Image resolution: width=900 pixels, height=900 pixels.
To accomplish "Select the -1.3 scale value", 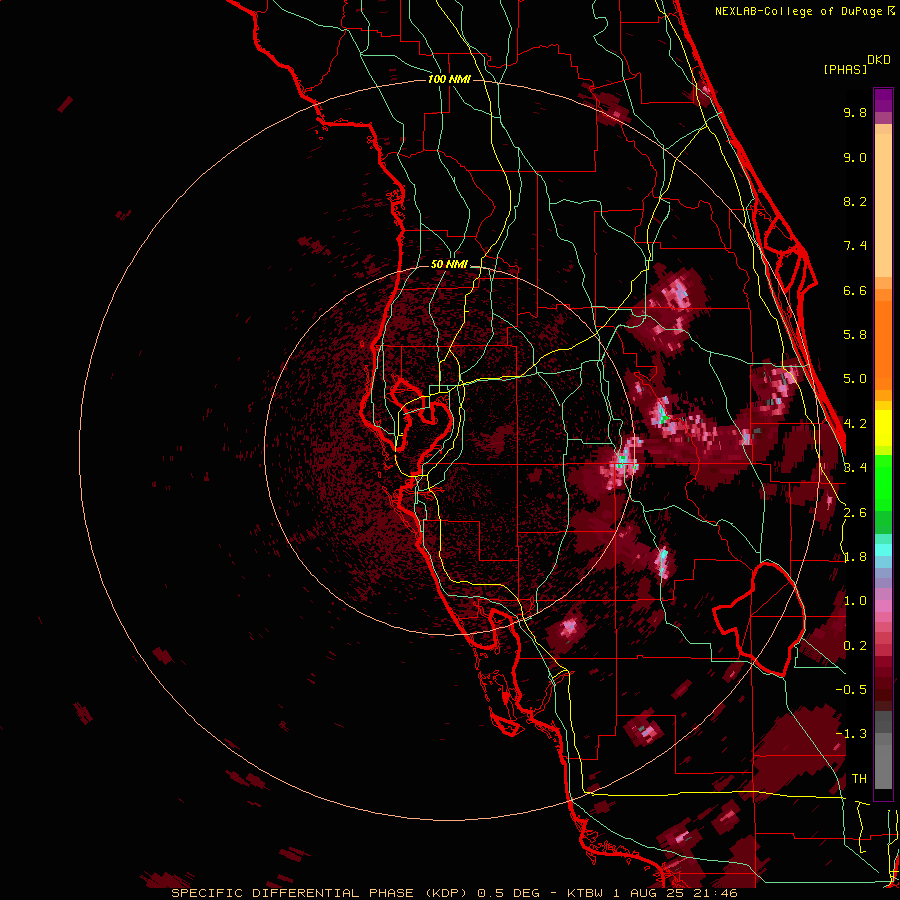I will [851, 734].
